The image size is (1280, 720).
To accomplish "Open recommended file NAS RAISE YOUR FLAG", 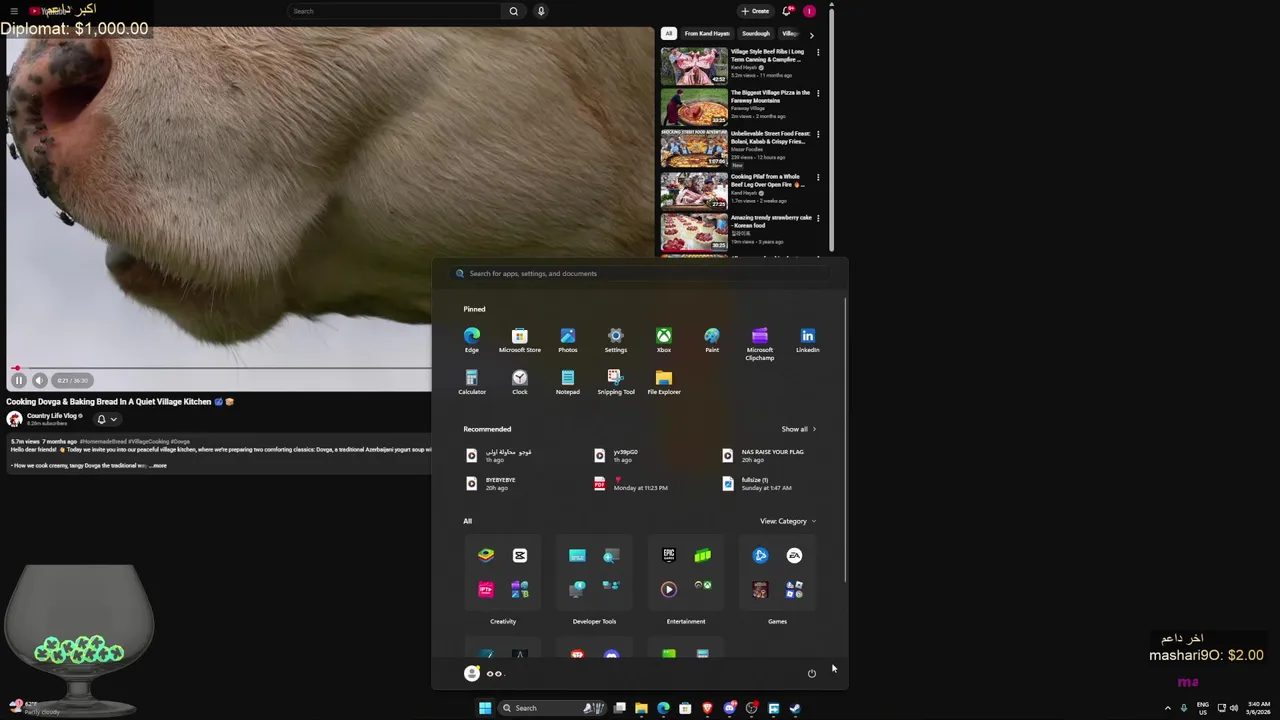I will tap(766, 455).
